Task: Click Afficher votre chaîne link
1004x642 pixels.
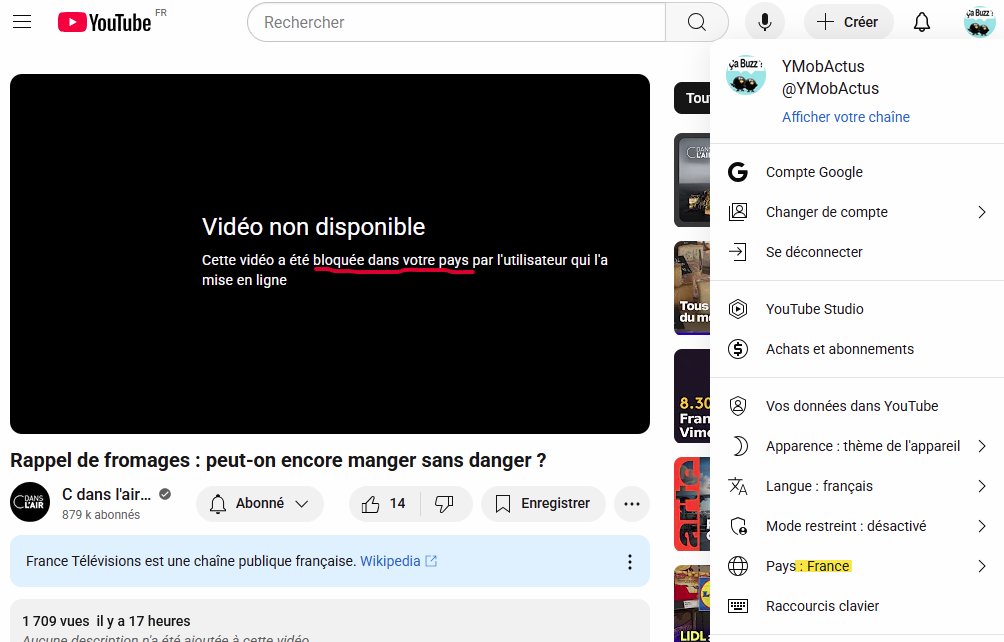Action: pos(845,117)
